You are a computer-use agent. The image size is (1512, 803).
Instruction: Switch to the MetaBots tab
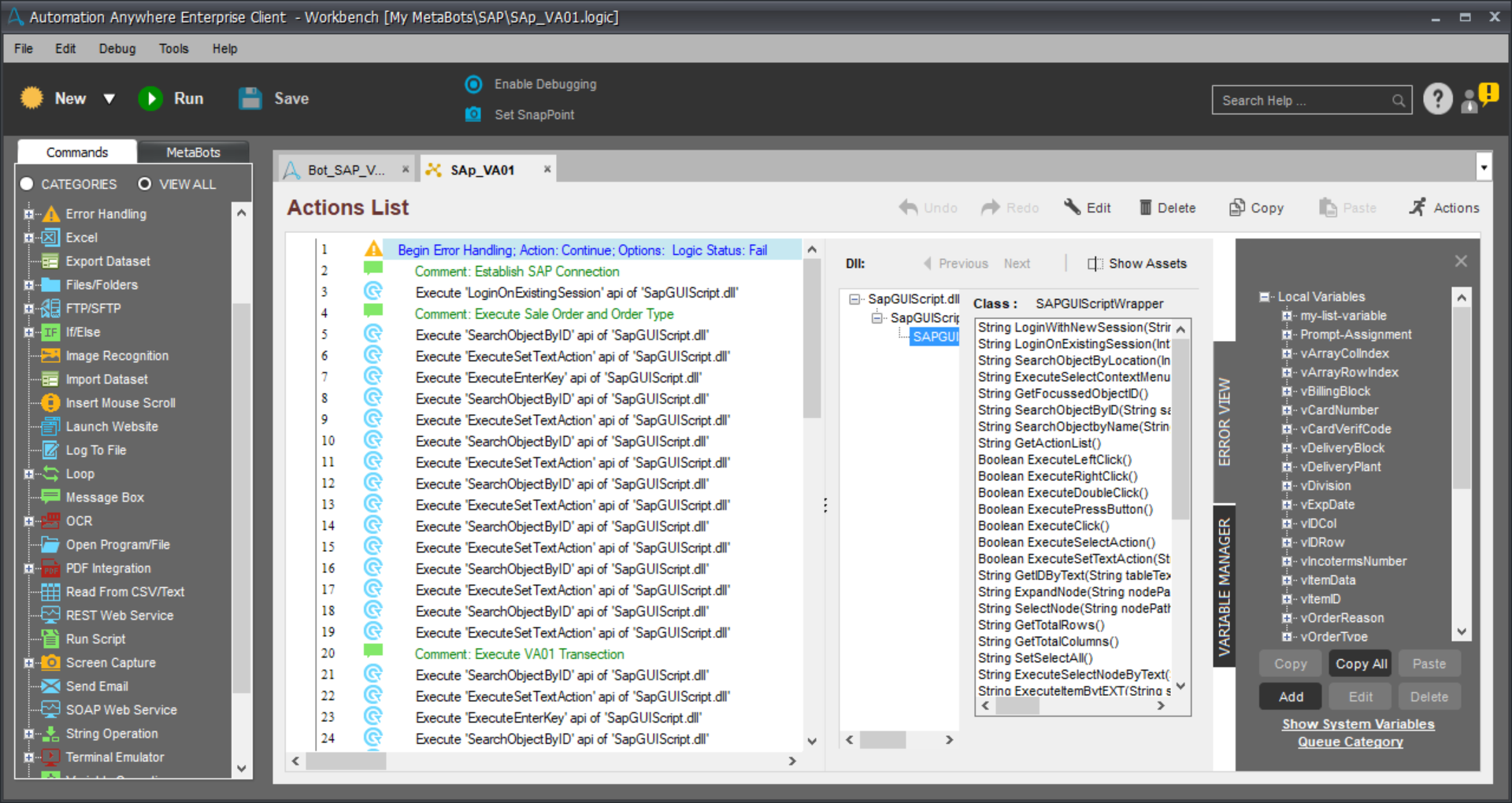tap(193, 152)
